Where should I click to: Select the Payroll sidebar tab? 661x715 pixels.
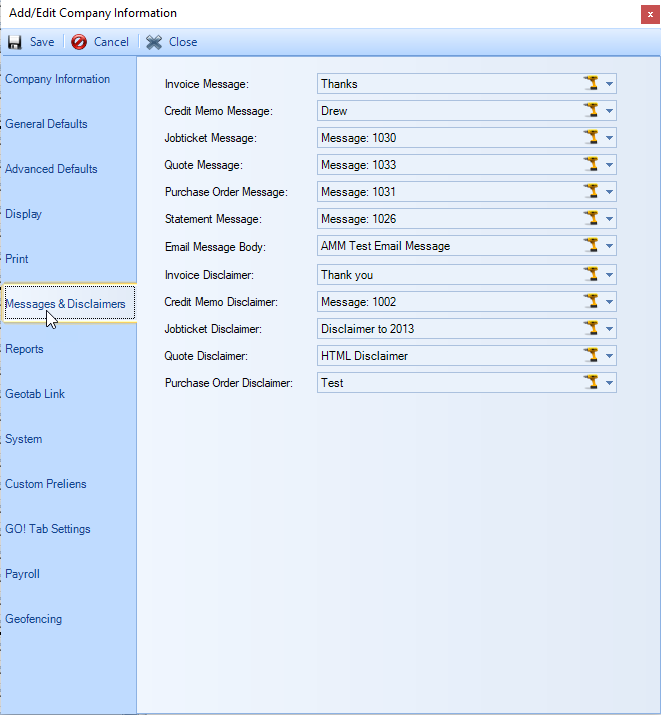22,574
